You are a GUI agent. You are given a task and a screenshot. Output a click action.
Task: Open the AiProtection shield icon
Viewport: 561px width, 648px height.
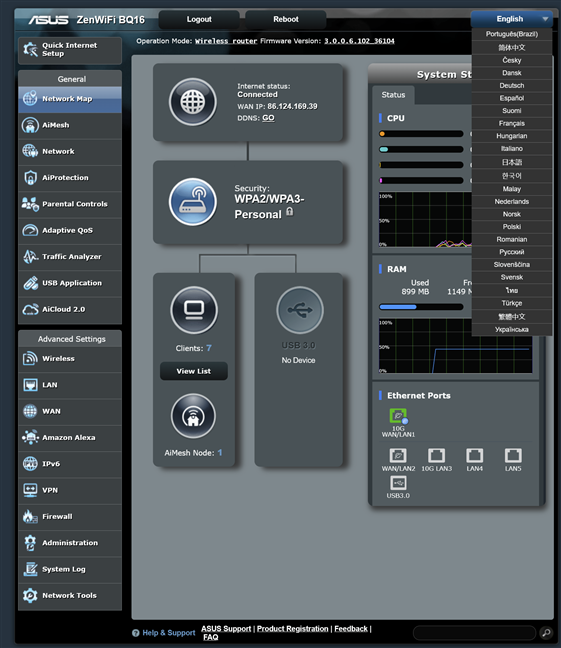(x=30, y=177)
